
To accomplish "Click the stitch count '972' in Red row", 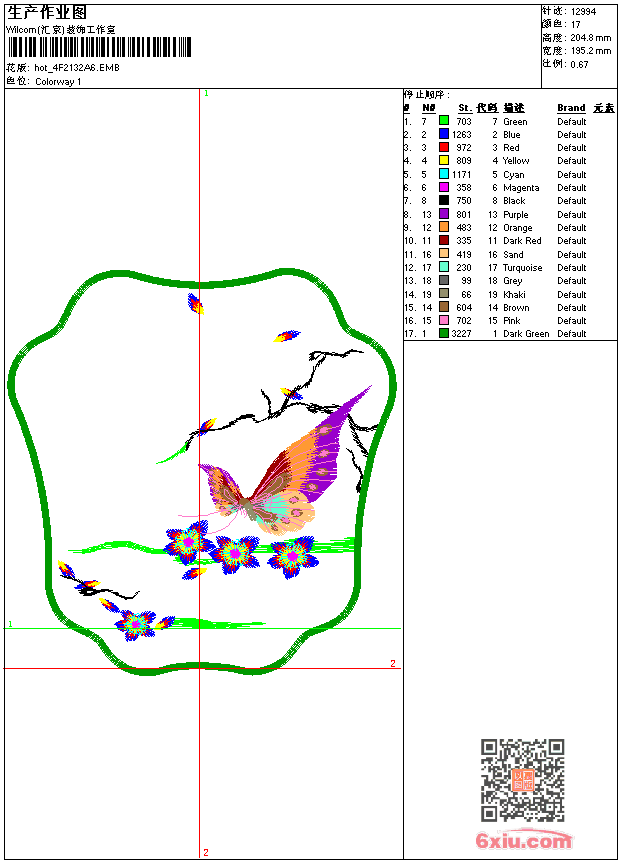I will (x=464, y=148).
